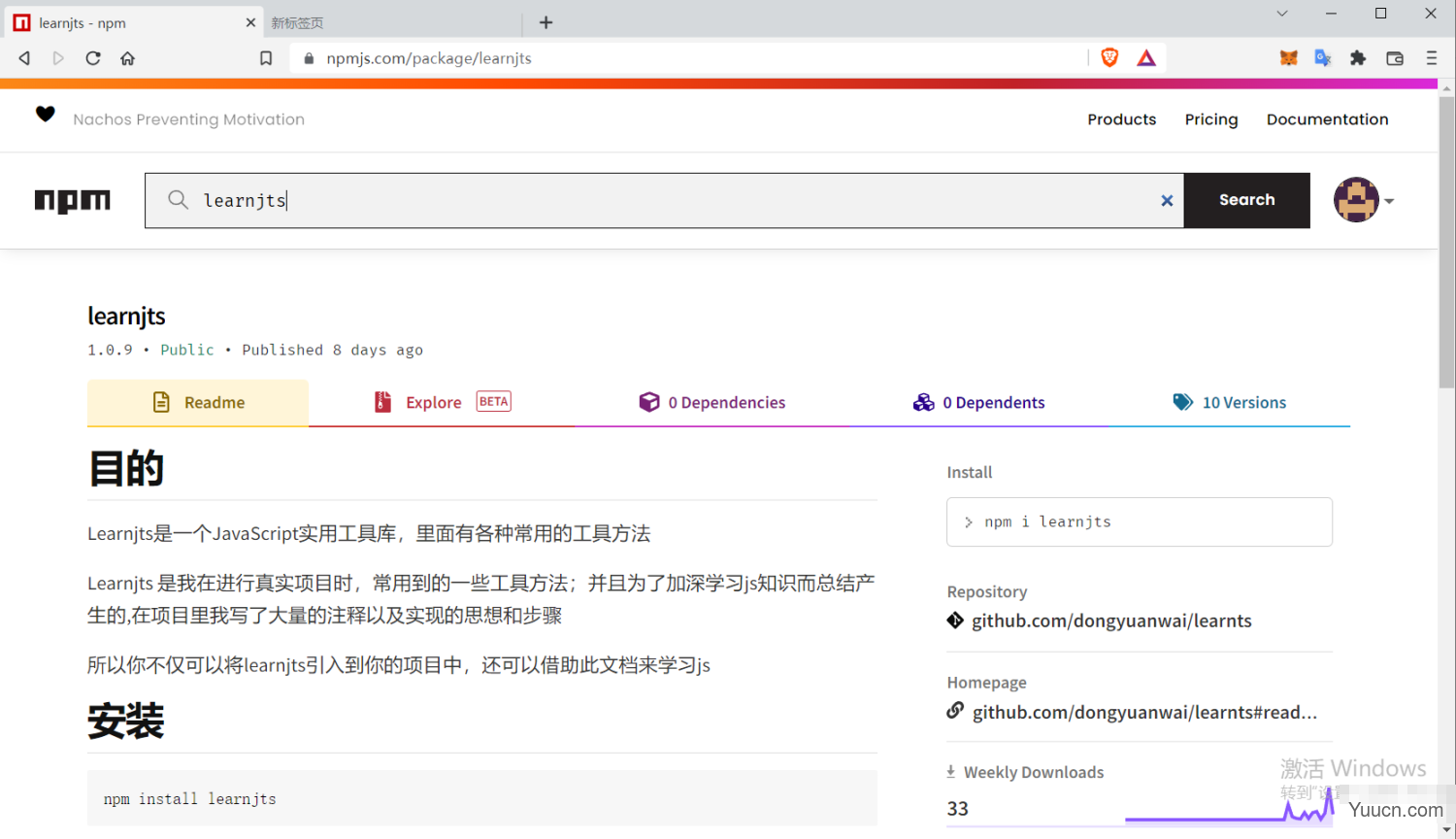Click the Weekly Downloads download icon

[x=951, y=772]
